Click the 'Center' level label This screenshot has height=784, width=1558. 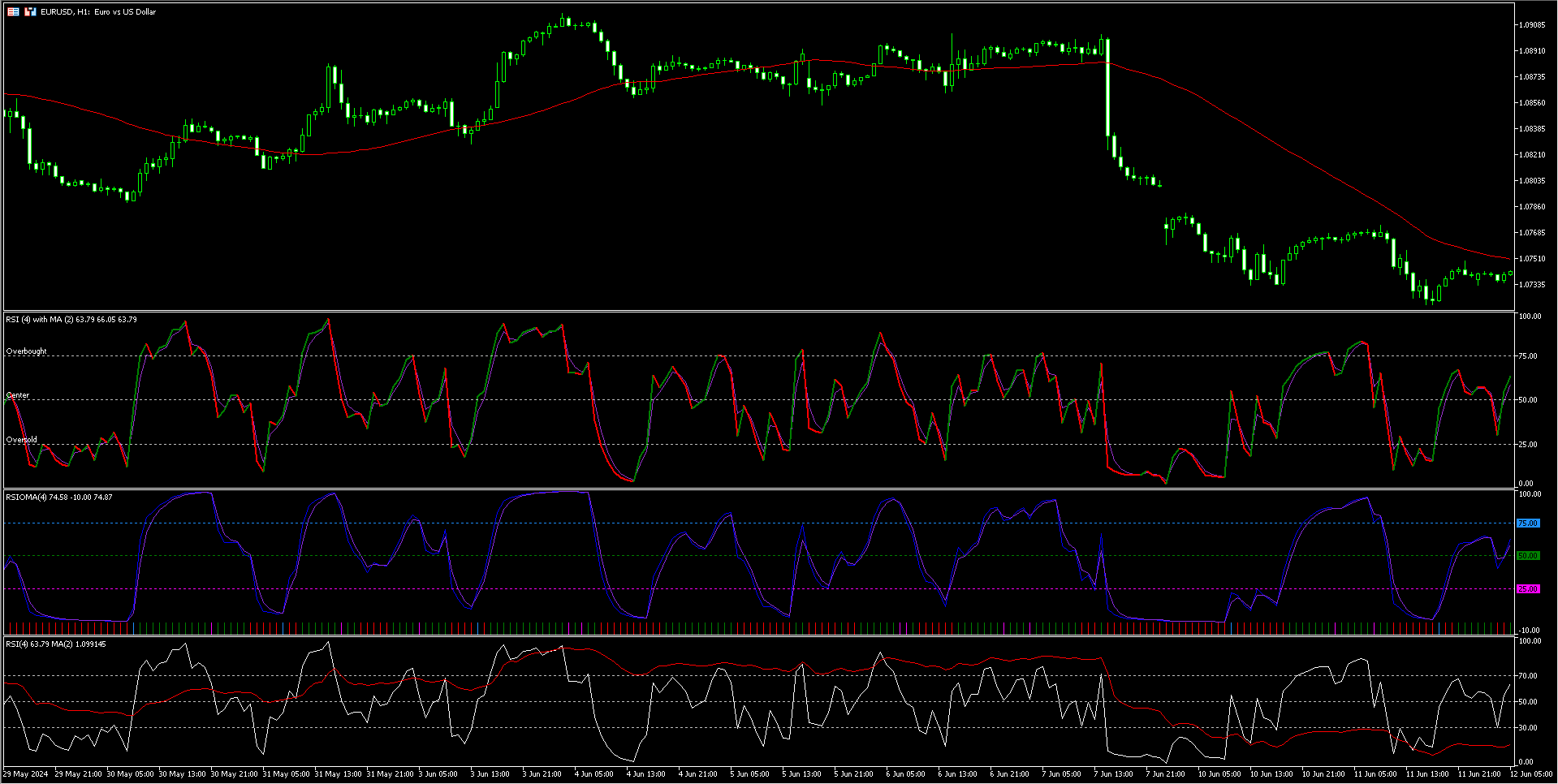pos(18,395)
